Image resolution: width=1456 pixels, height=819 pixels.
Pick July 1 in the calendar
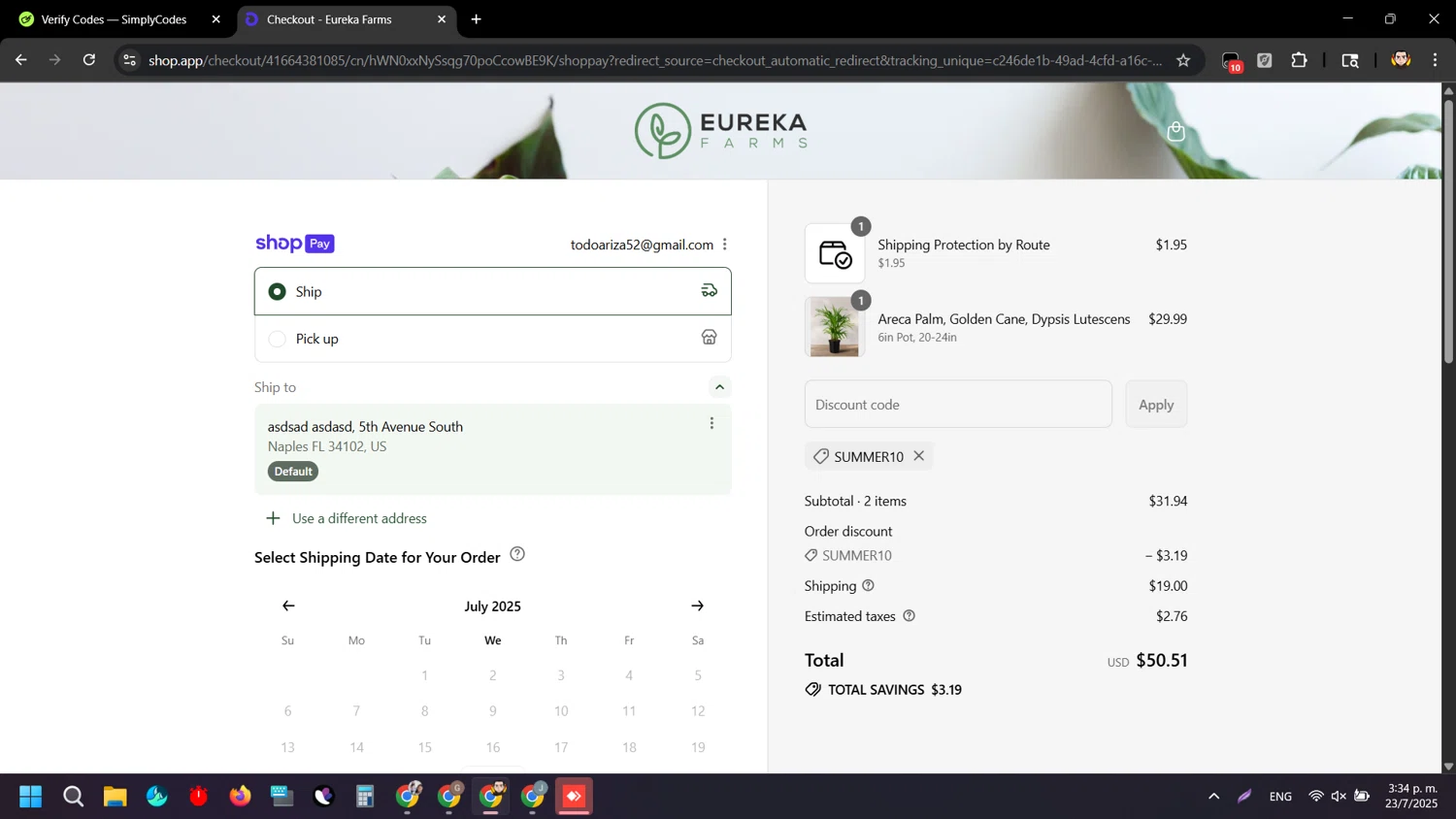tap(424, 675)
